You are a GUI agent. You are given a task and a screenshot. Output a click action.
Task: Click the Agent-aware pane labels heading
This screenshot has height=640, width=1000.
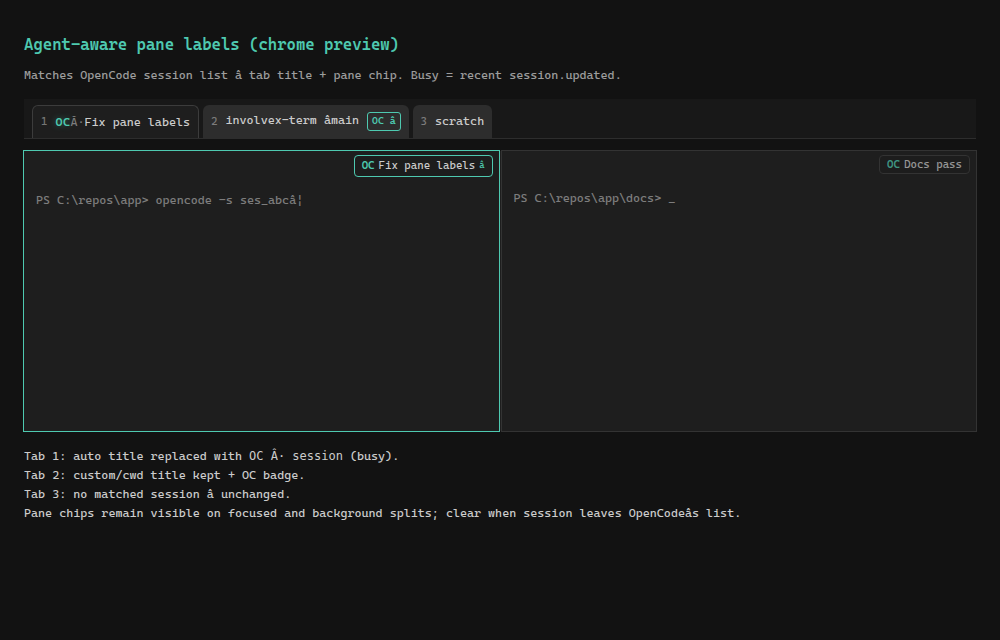211,45
